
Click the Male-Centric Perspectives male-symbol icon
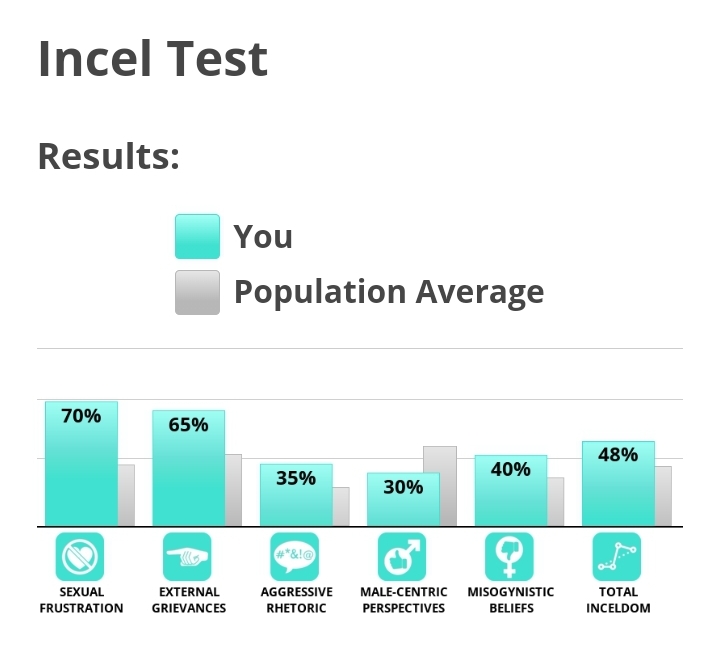point(402,557)
